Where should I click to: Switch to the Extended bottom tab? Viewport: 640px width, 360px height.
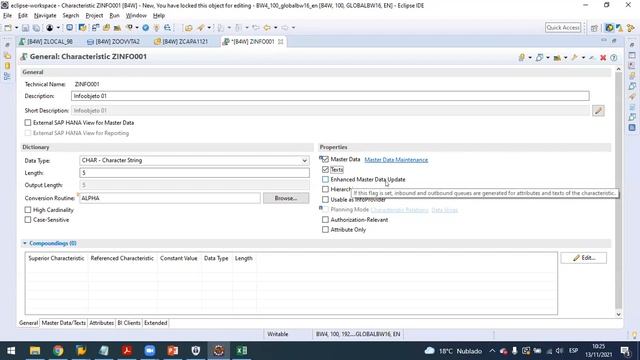click(x=156, y=323)
